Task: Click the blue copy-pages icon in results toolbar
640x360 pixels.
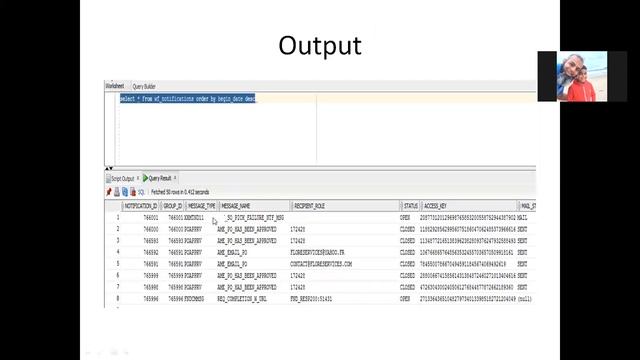Action: pos(125,192)
